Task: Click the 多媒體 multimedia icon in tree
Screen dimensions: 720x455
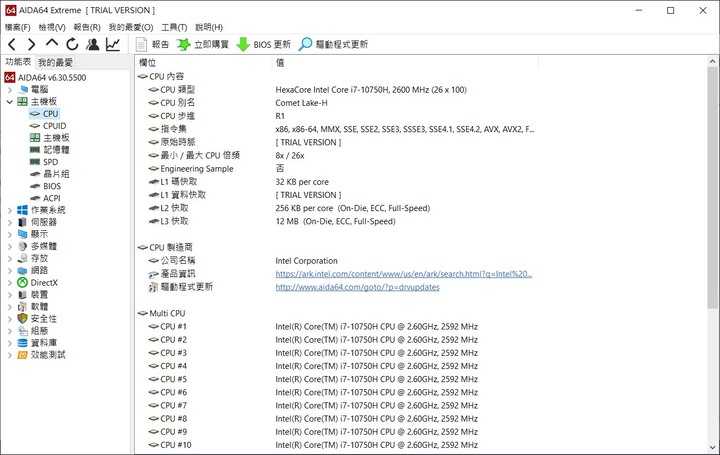Action: pyautogui.click(x=22, y=247)
